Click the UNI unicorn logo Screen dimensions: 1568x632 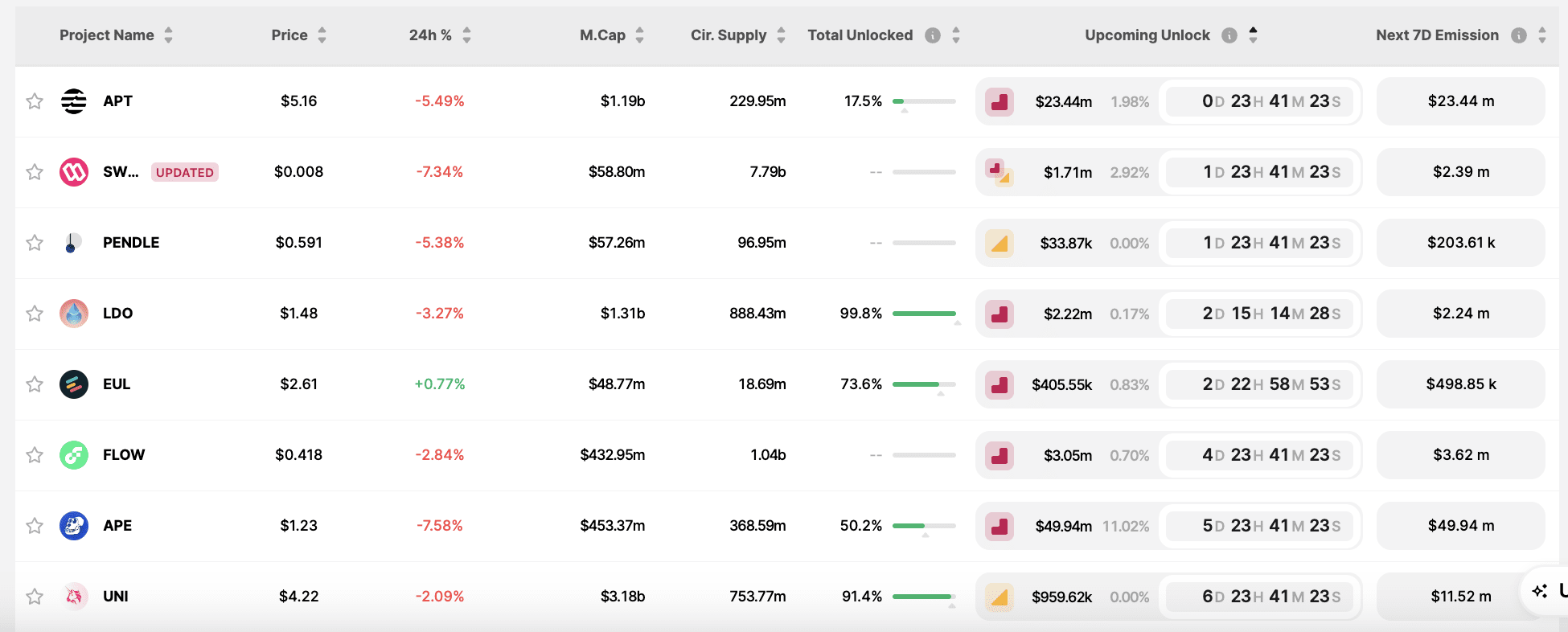coord(74,597)
